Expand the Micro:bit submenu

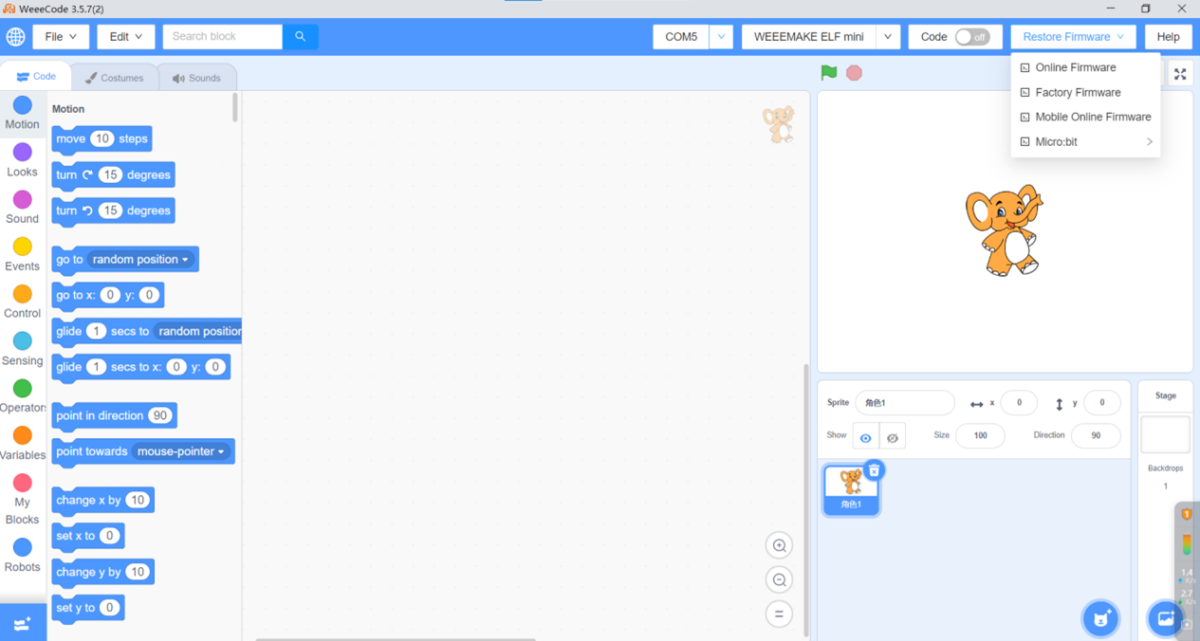(x=1086, y=141)
